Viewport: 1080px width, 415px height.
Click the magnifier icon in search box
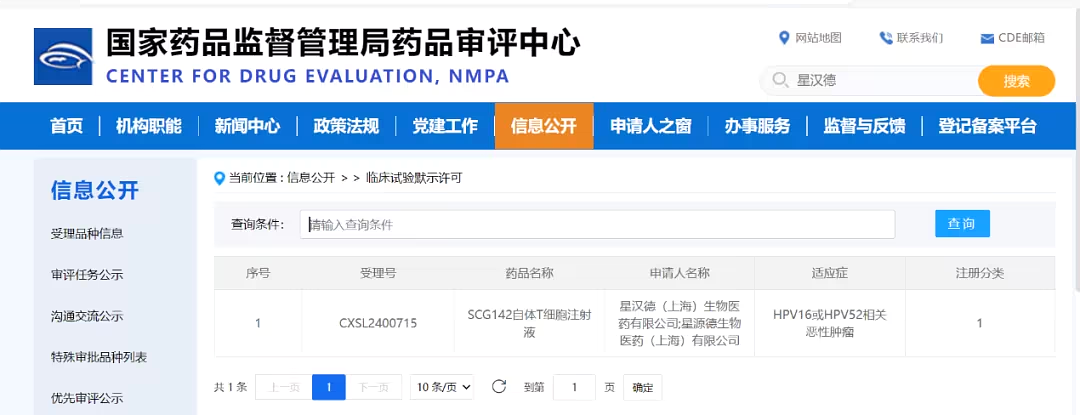click(x=780, y=81)
